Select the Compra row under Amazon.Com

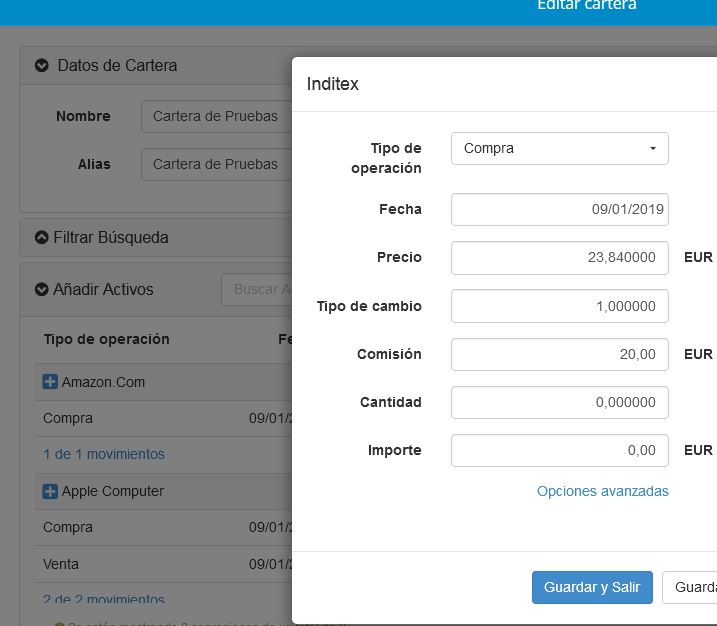(x=164, y=418)
